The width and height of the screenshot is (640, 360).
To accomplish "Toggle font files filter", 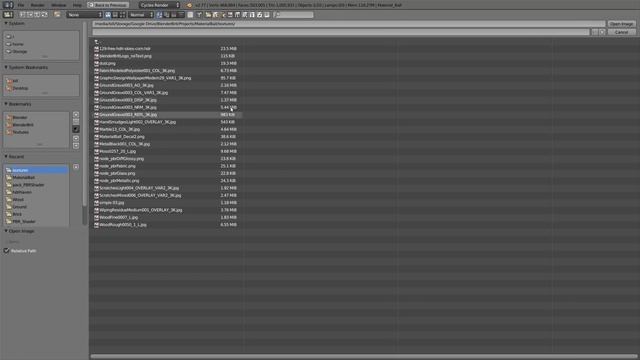I will point(252,15).
